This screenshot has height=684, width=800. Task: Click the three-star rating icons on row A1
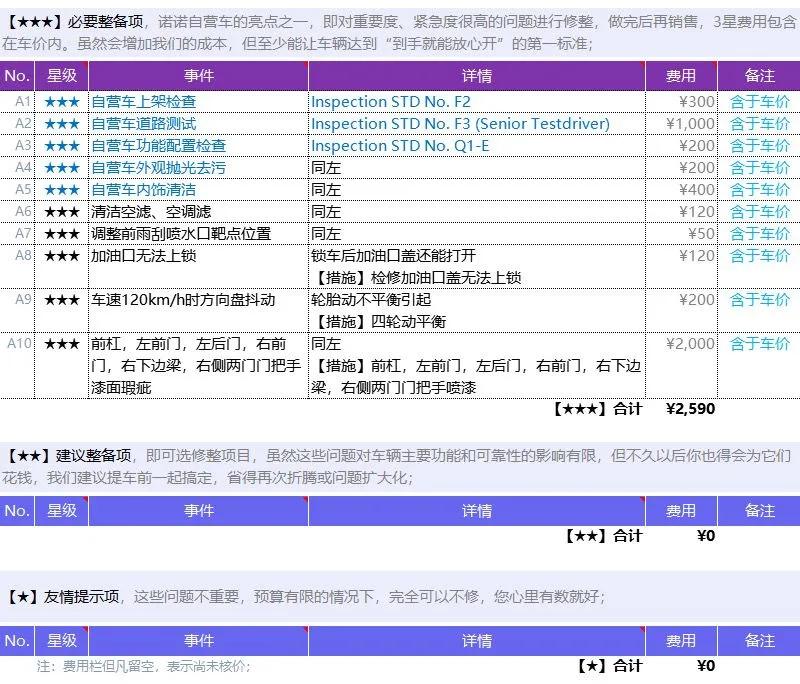(x=62, y=101)
